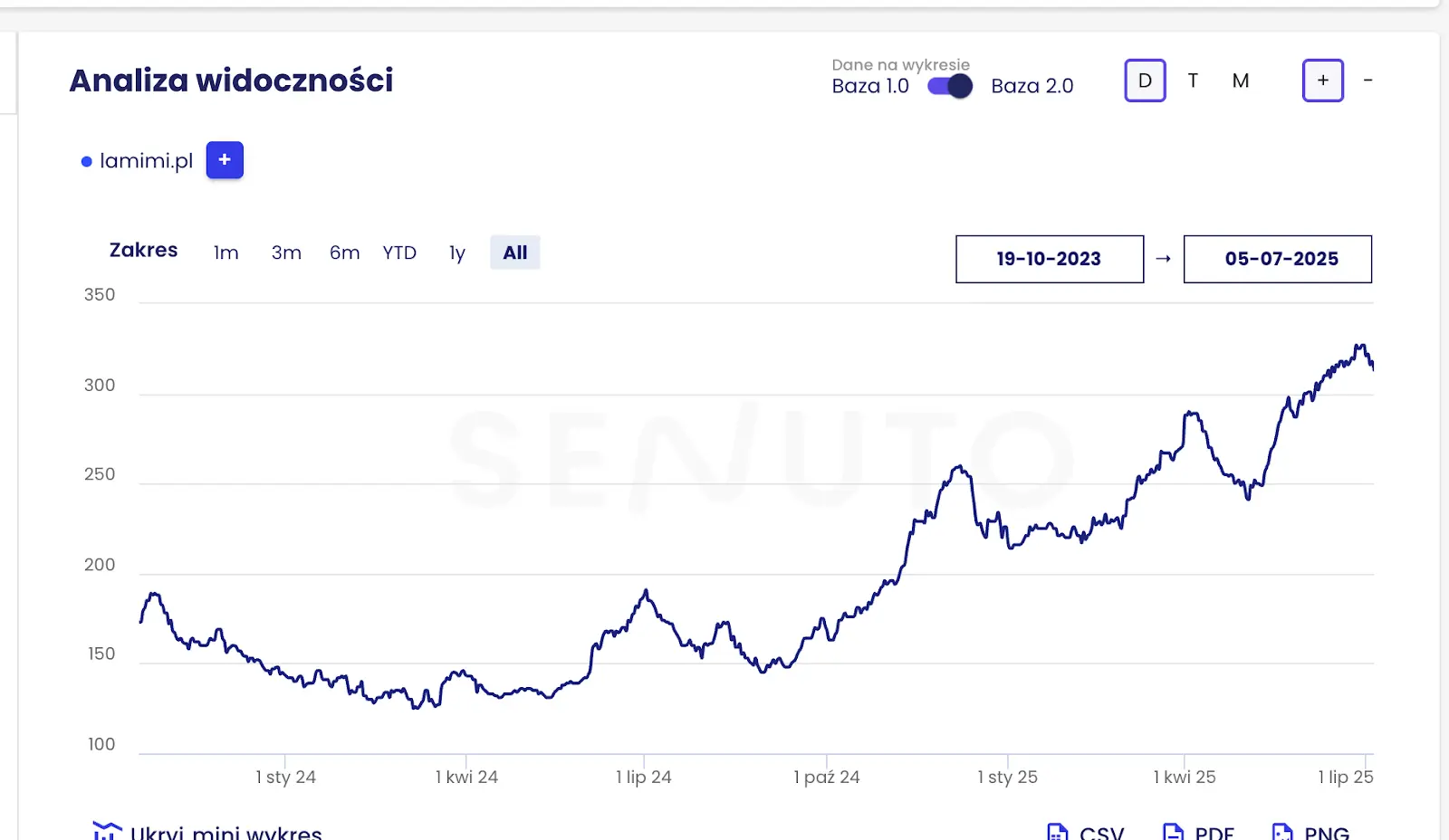Select the All range tab
This screenshot has height=840, width=1449.
(515, 253)
